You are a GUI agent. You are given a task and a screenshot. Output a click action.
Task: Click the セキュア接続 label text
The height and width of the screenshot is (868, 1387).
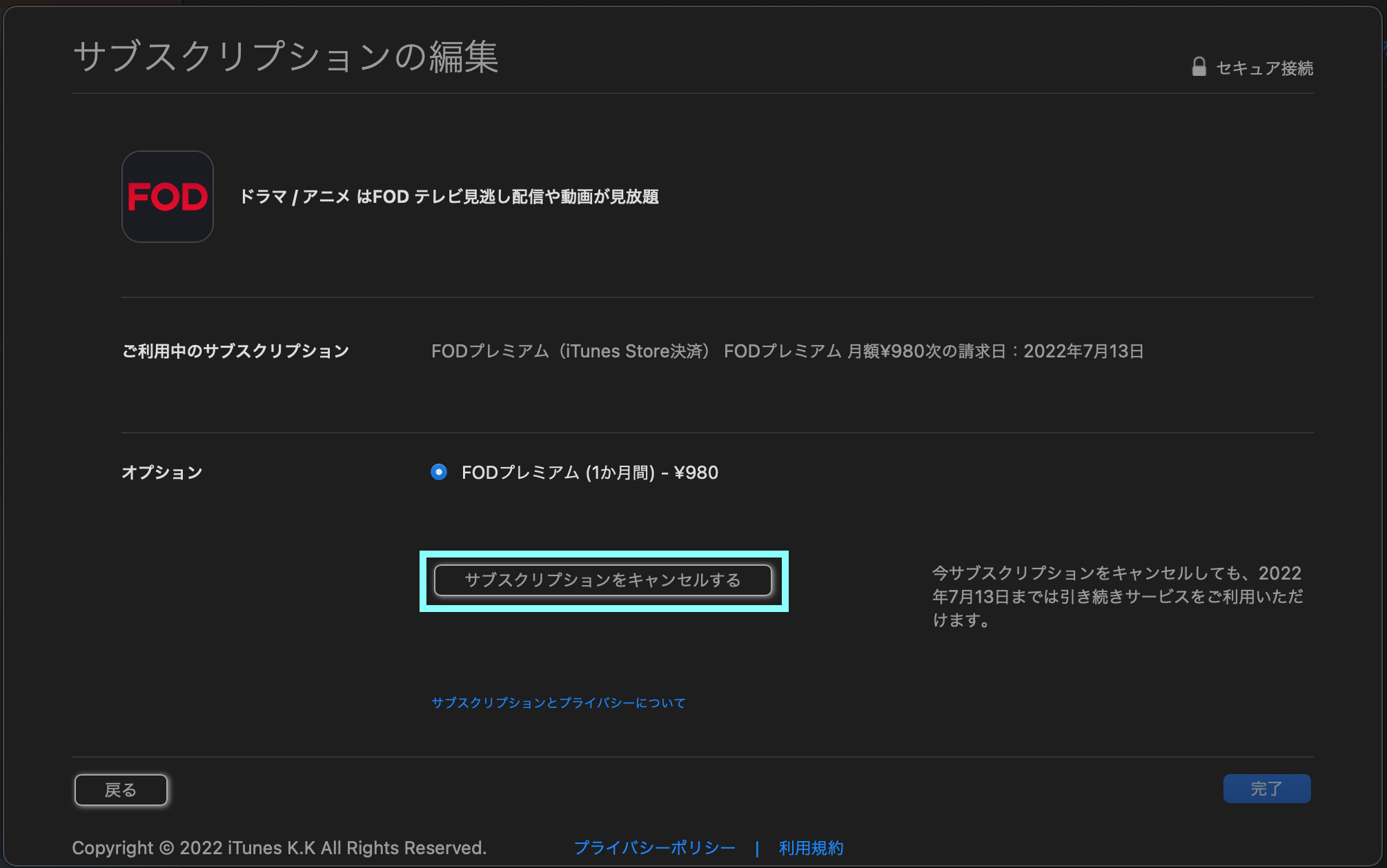1264,68
